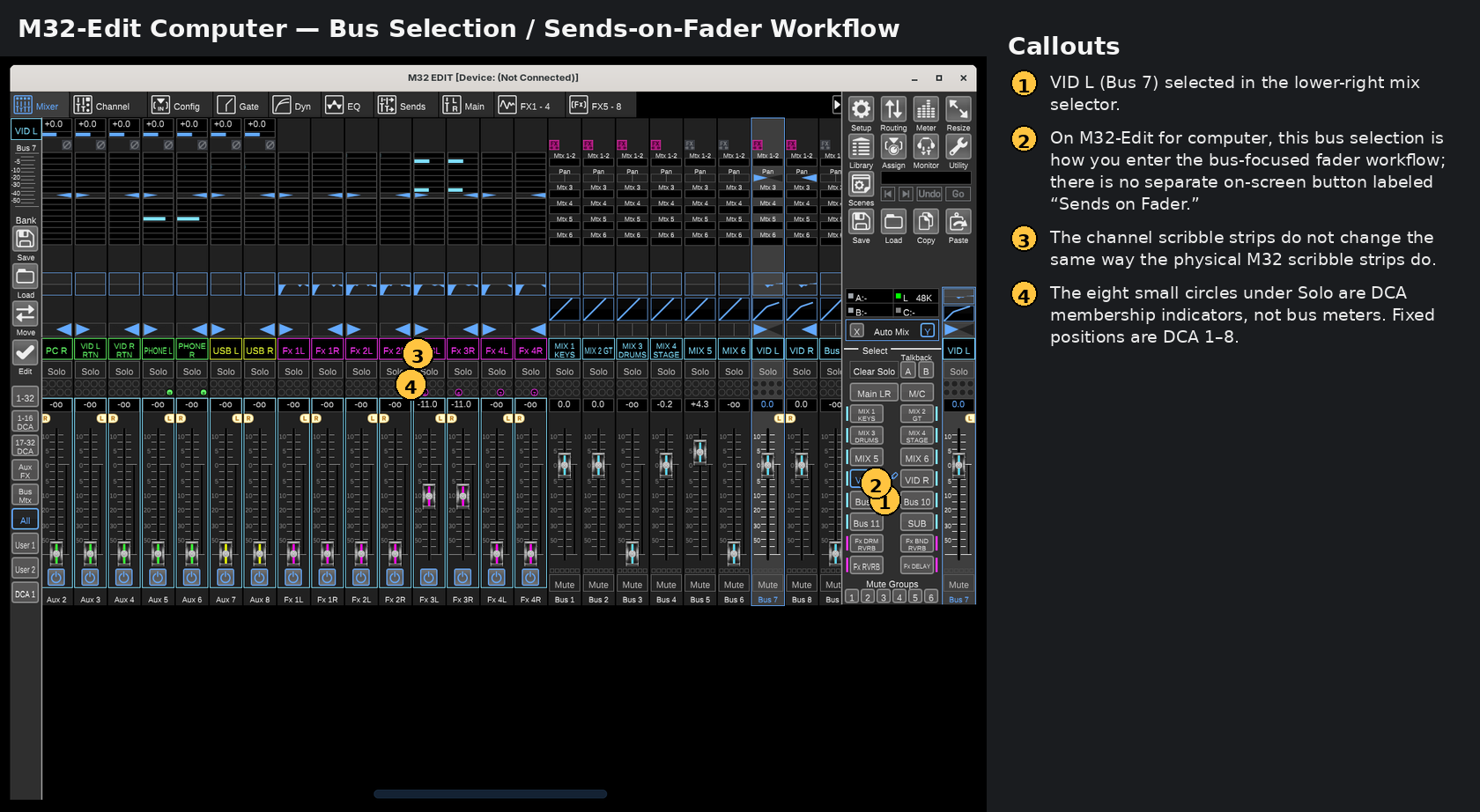Open the Routing arrows icon
This screenshot has width=1480, height=812.
(893, 109)
